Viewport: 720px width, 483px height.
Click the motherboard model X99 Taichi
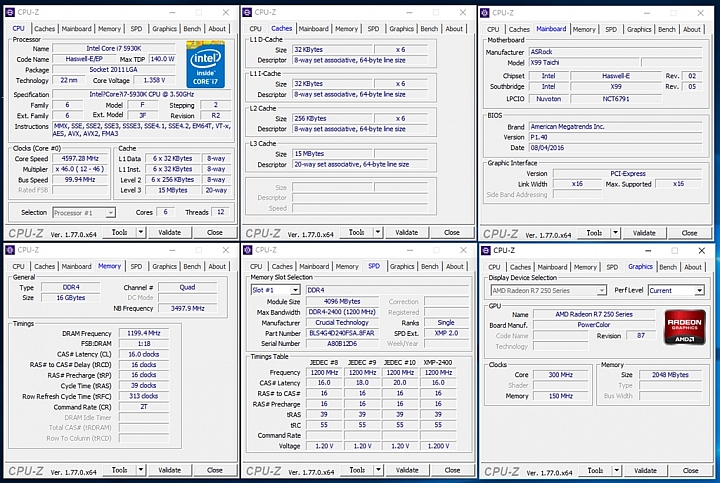tap(584, 62)
